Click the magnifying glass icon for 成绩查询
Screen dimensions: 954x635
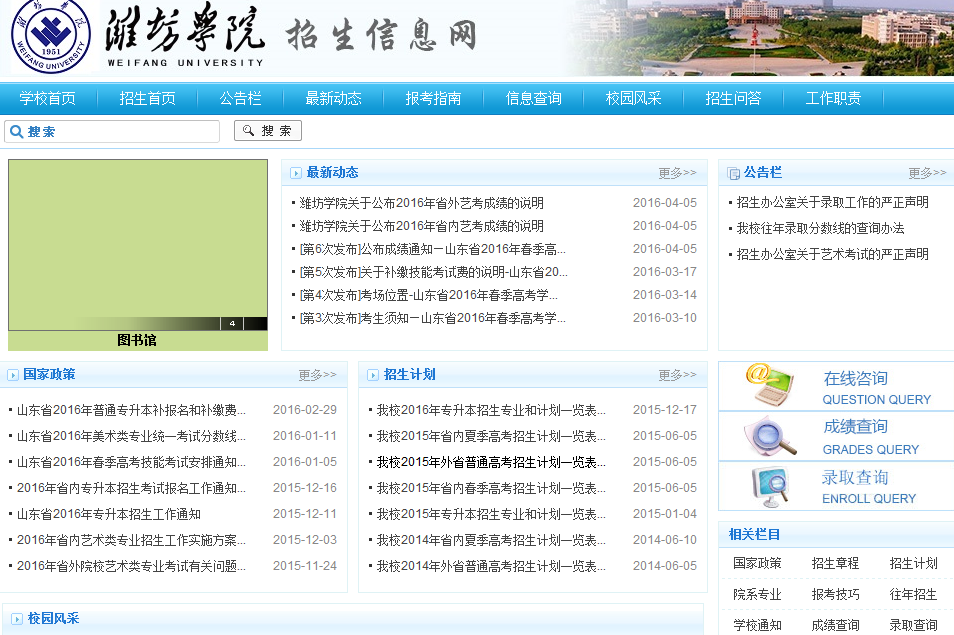[770, 435]
